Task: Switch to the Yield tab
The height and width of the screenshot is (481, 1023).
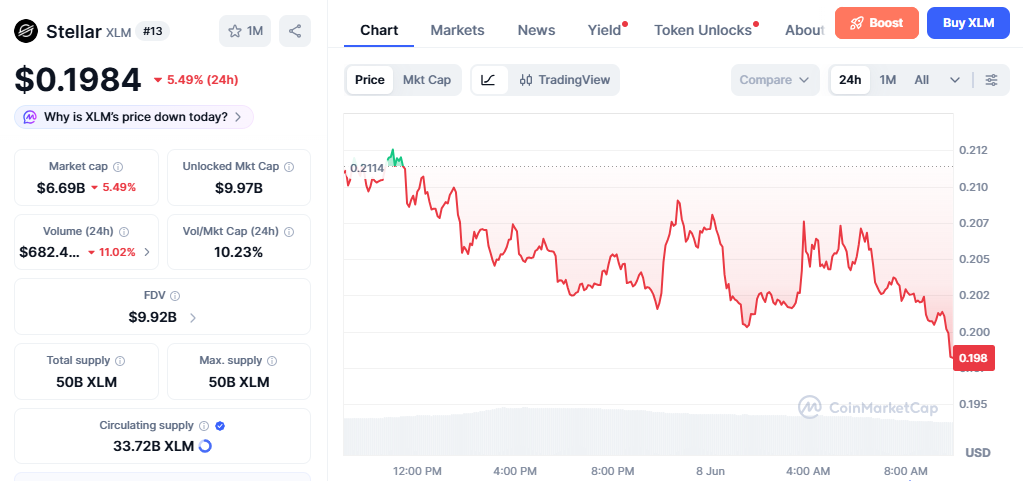Action: (605, 30)
